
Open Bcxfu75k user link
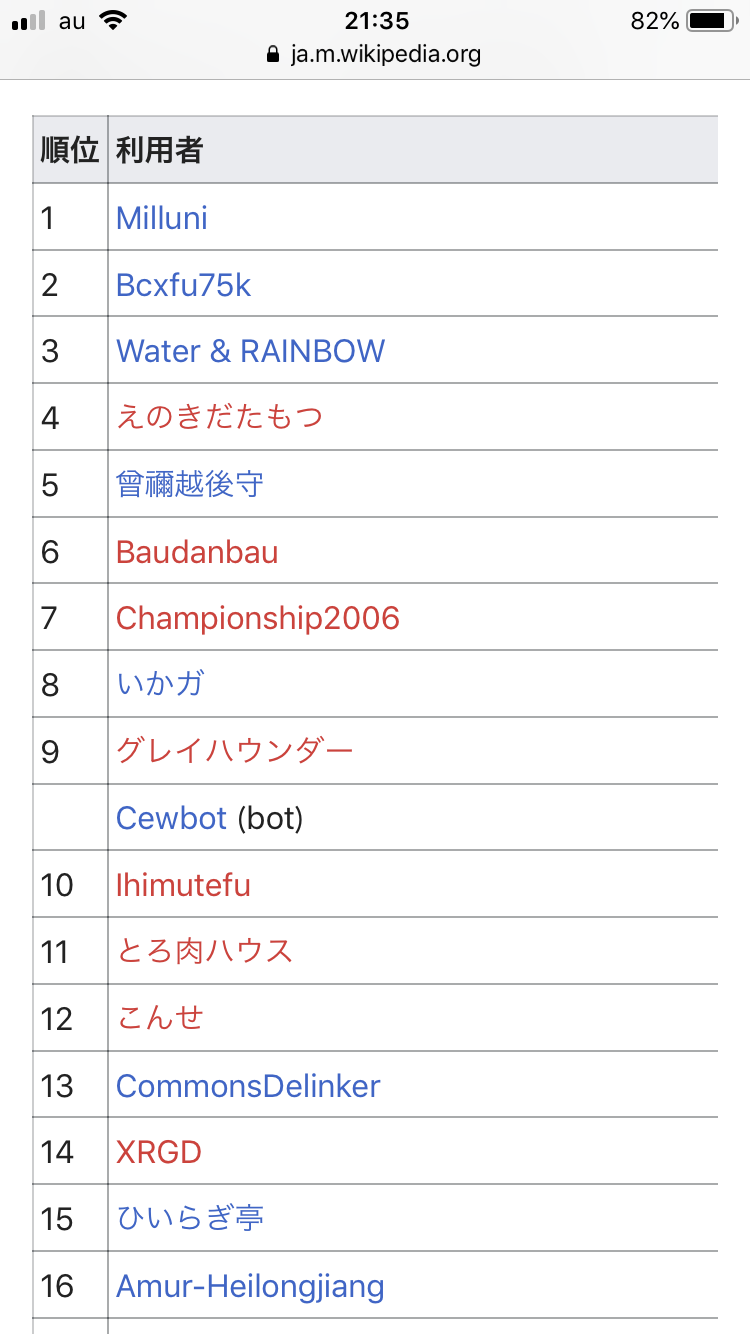click(x=183, y=285)
